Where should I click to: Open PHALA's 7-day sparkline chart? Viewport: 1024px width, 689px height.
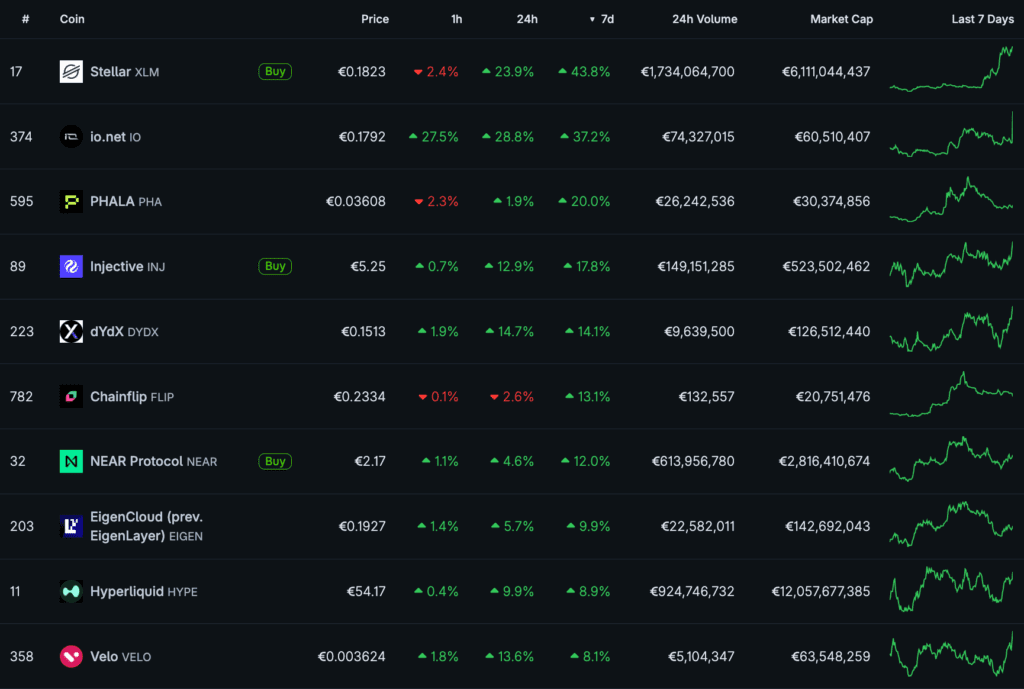(952, 200)
